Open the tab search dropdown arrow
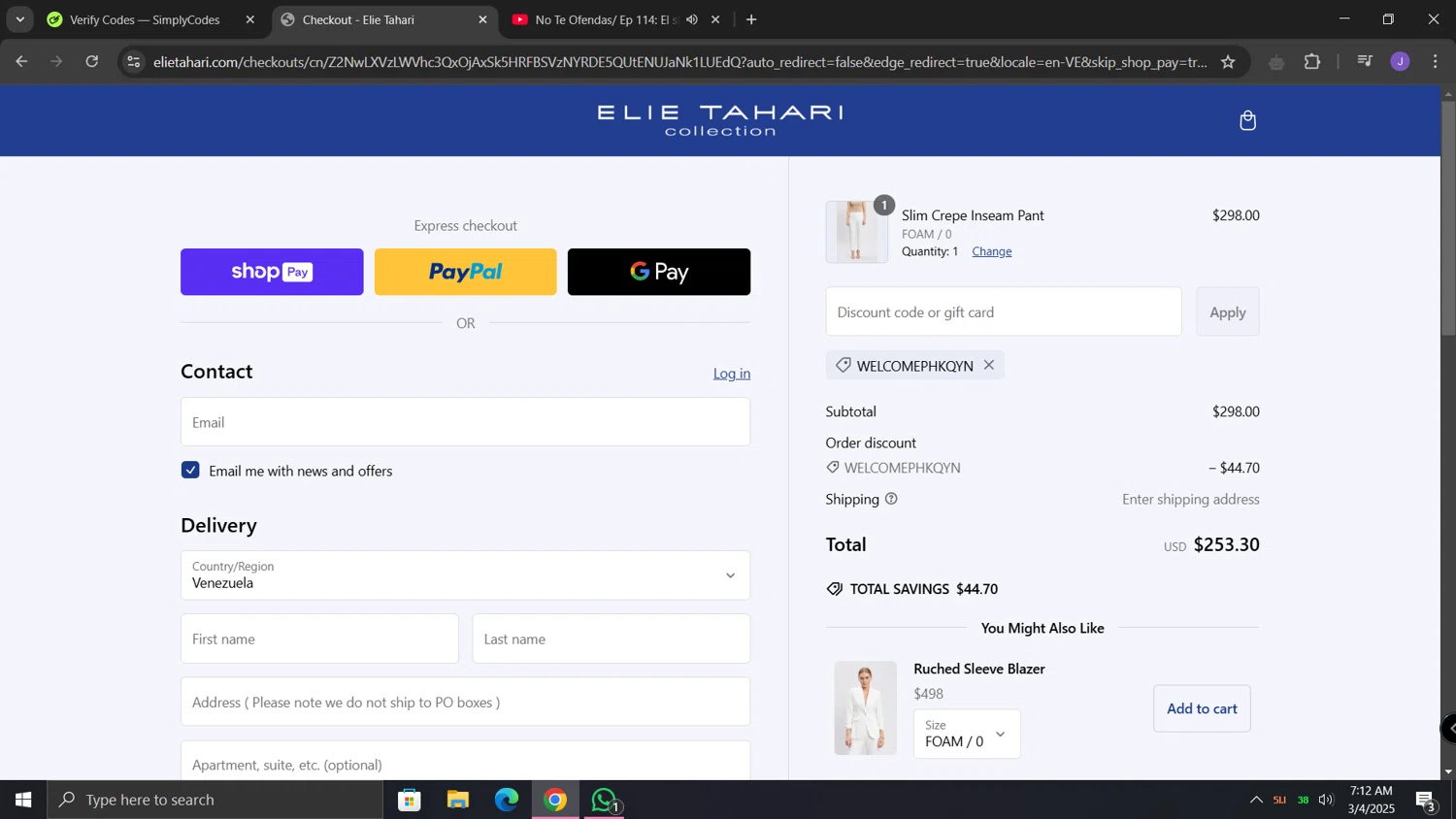 pos(19,19)
